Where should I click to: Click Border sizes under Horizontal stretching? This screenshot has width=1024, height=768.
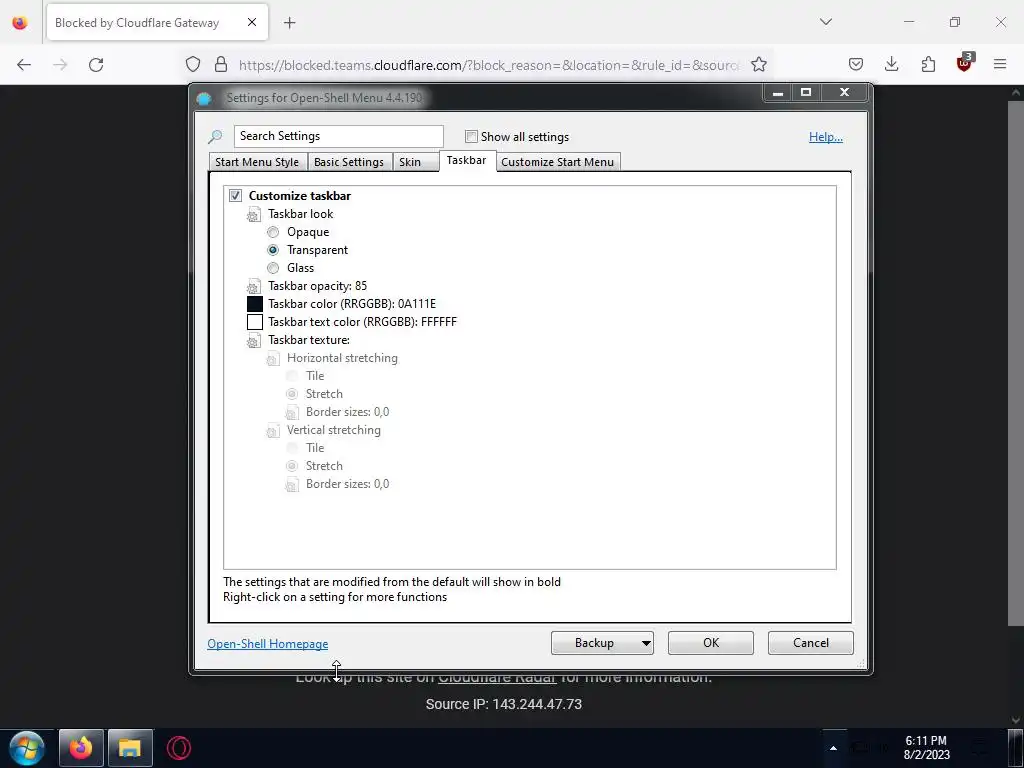347,412
